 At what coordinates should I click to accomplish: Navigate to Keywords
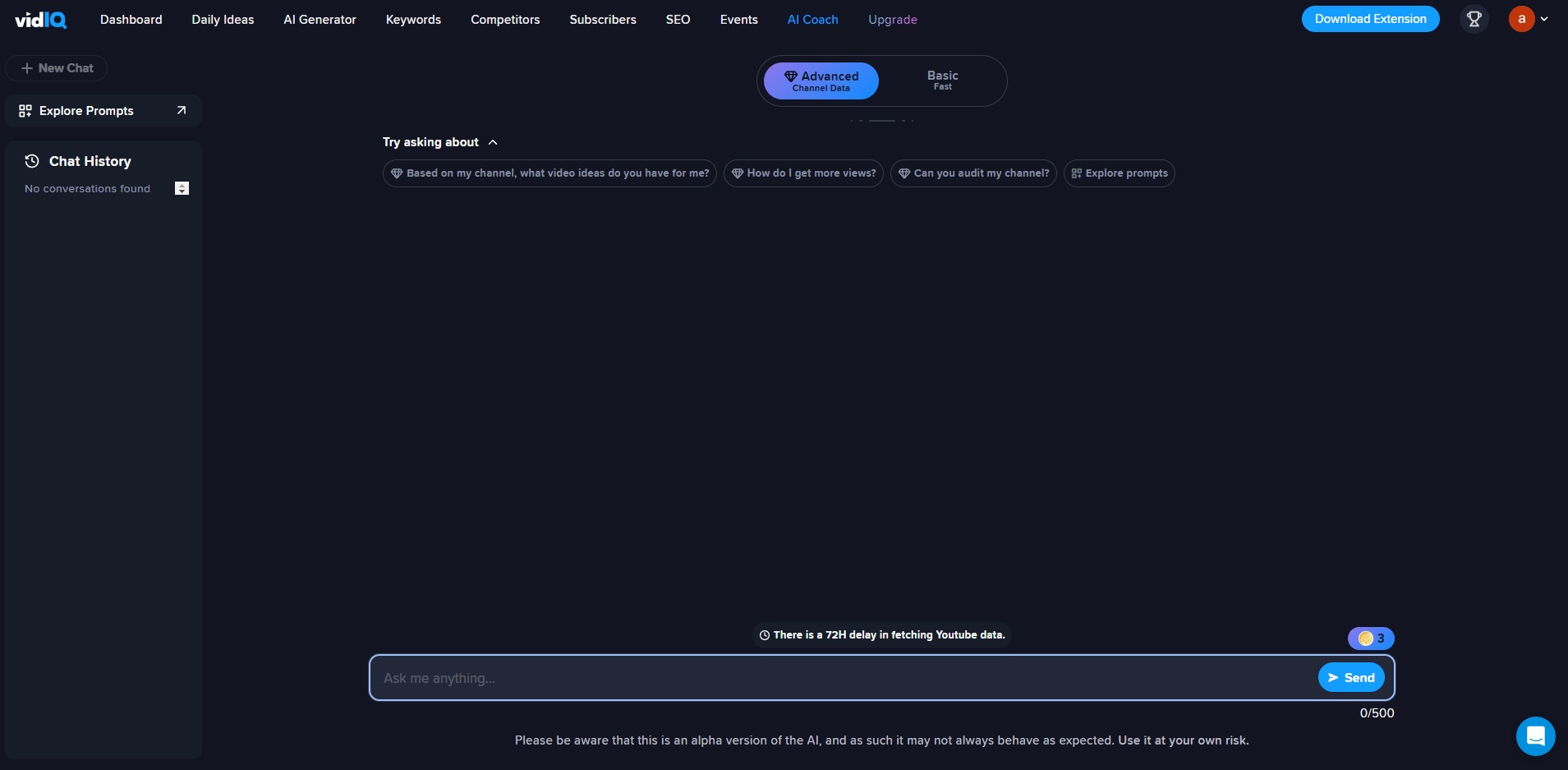[413, 20]
